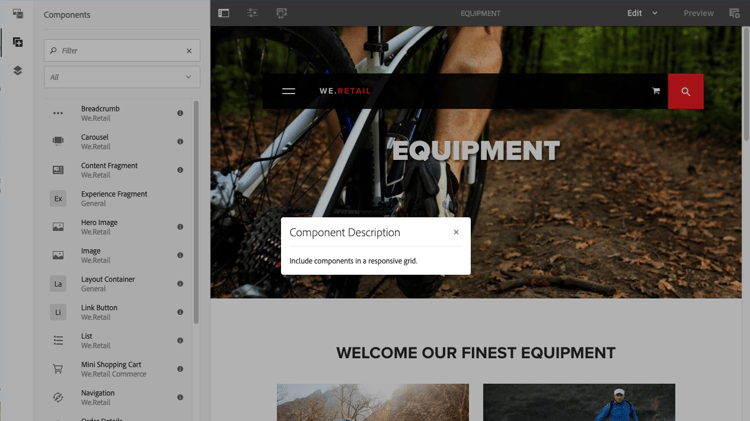Focus the Filter search field
The image size is (750, 421).
122,50
